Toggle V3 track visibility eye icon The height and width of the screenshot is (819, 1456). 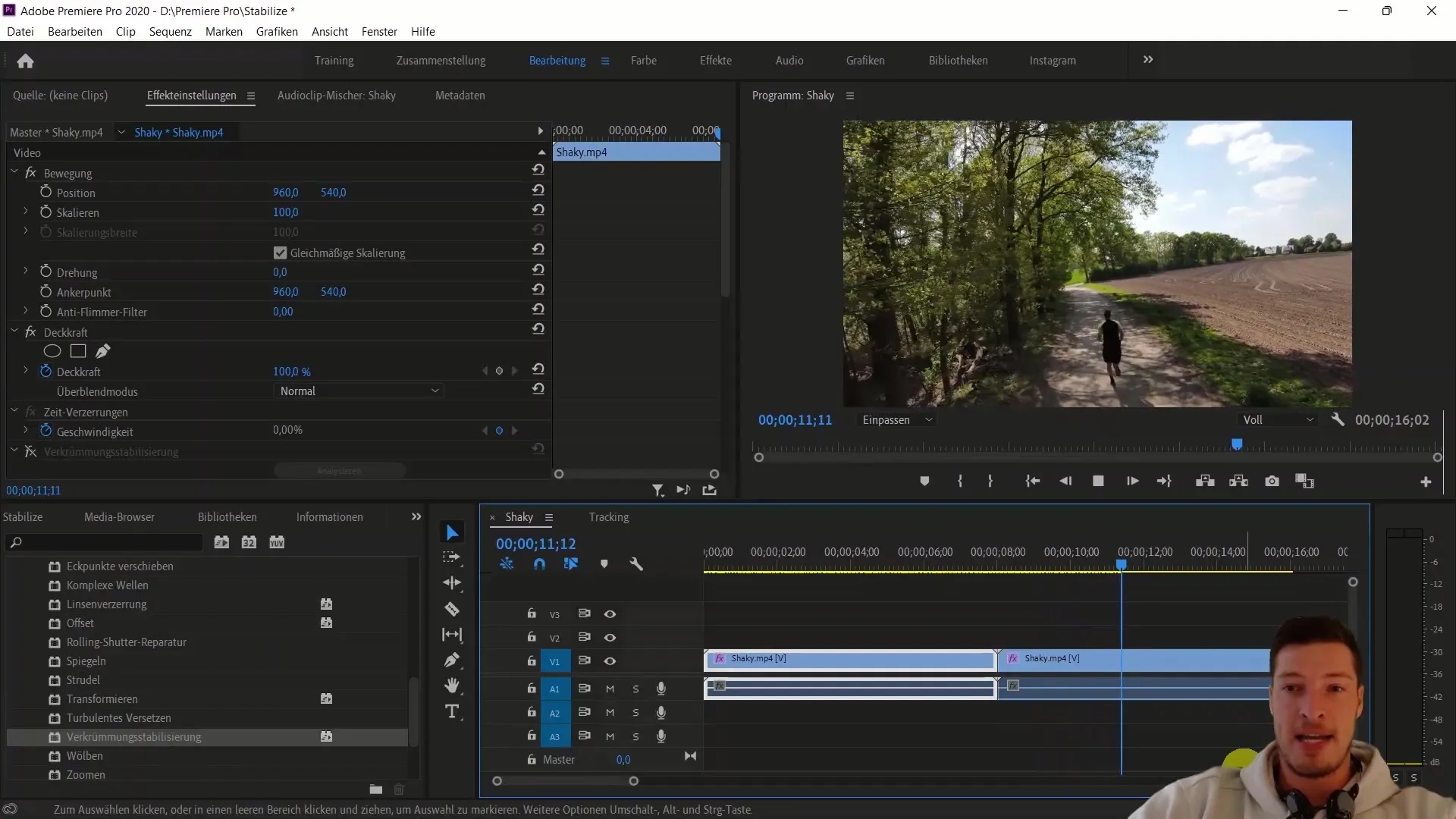click(x=610, y=614)
